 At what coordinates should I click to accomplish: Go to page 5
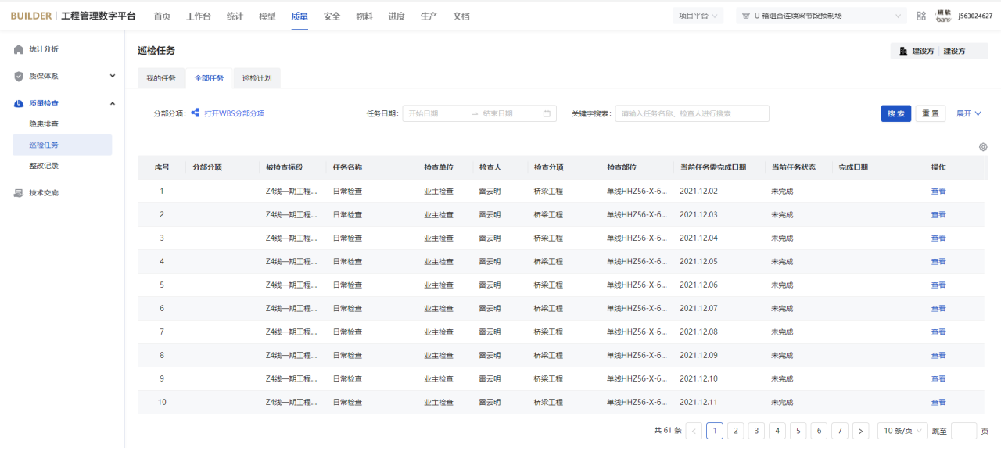799,431
